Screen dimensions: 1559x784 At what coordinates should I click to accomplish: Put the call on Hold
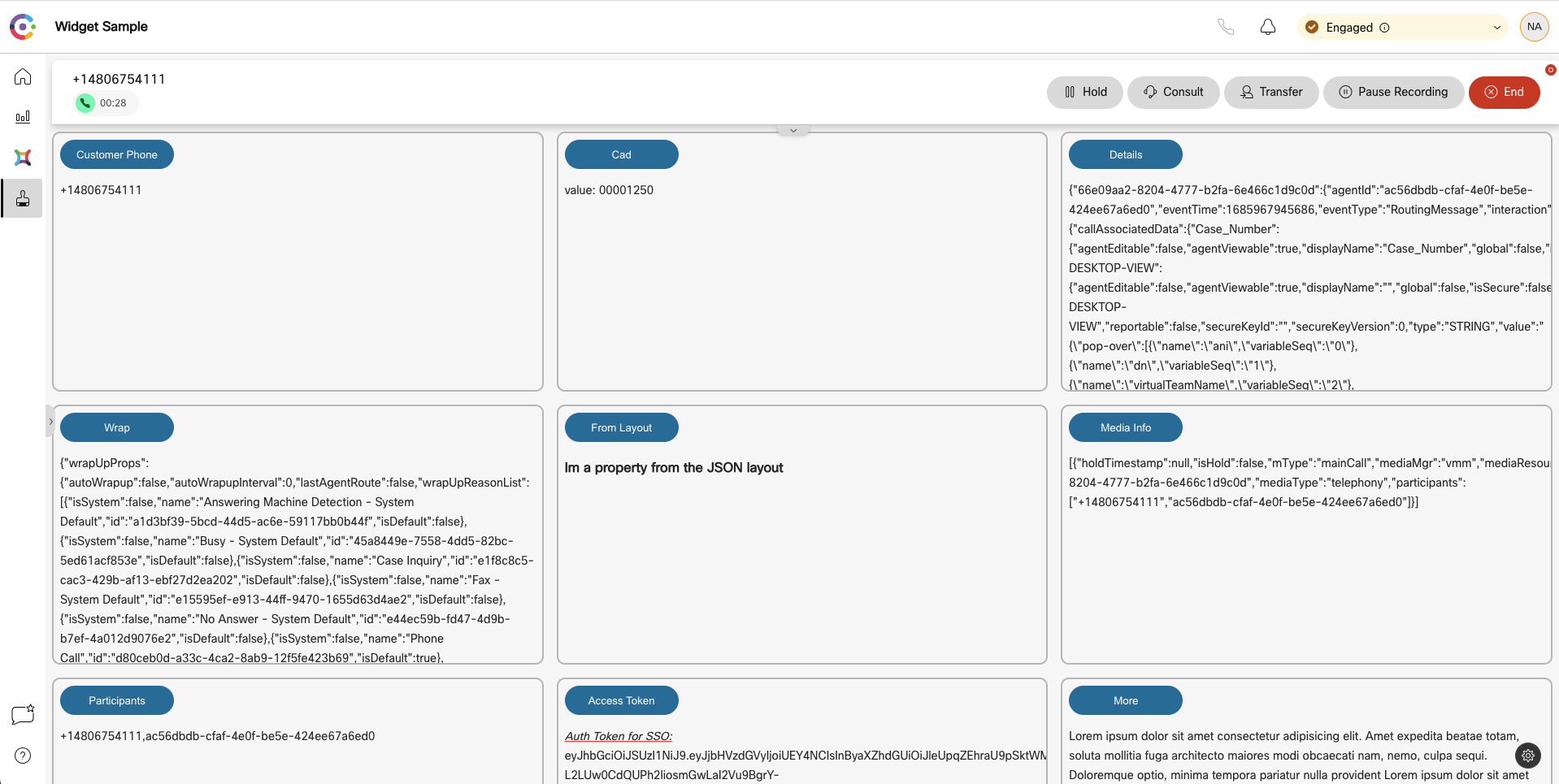tap(1085, 93)
